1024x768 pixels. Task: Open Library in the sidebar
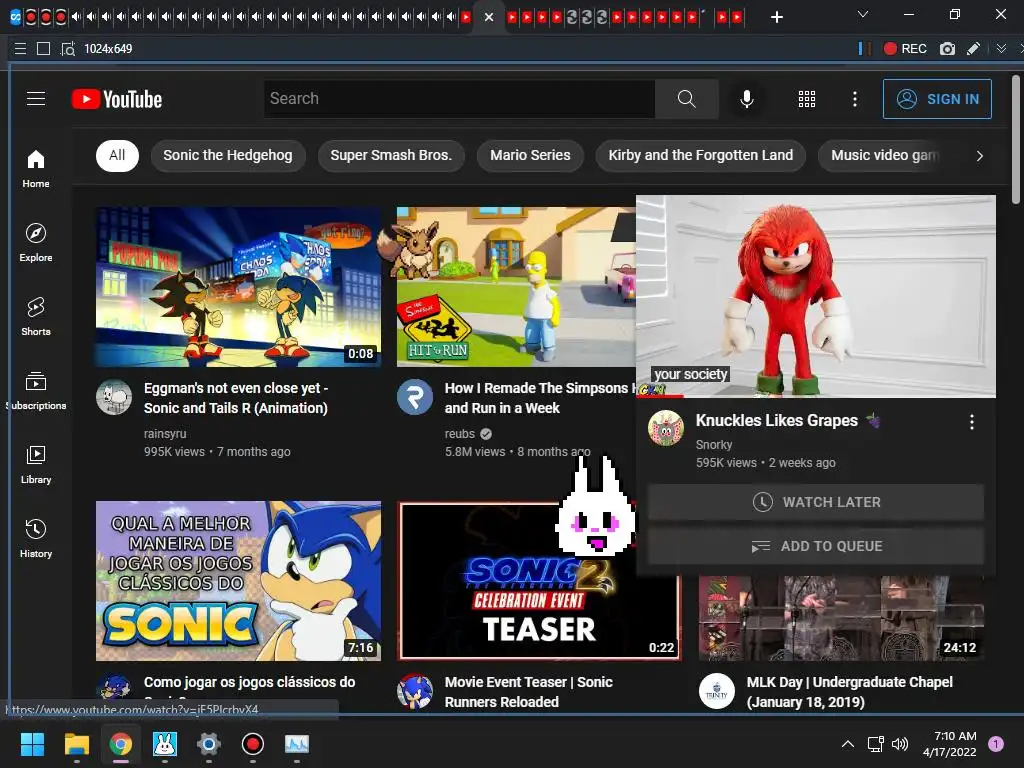click(x=36, y=464)
